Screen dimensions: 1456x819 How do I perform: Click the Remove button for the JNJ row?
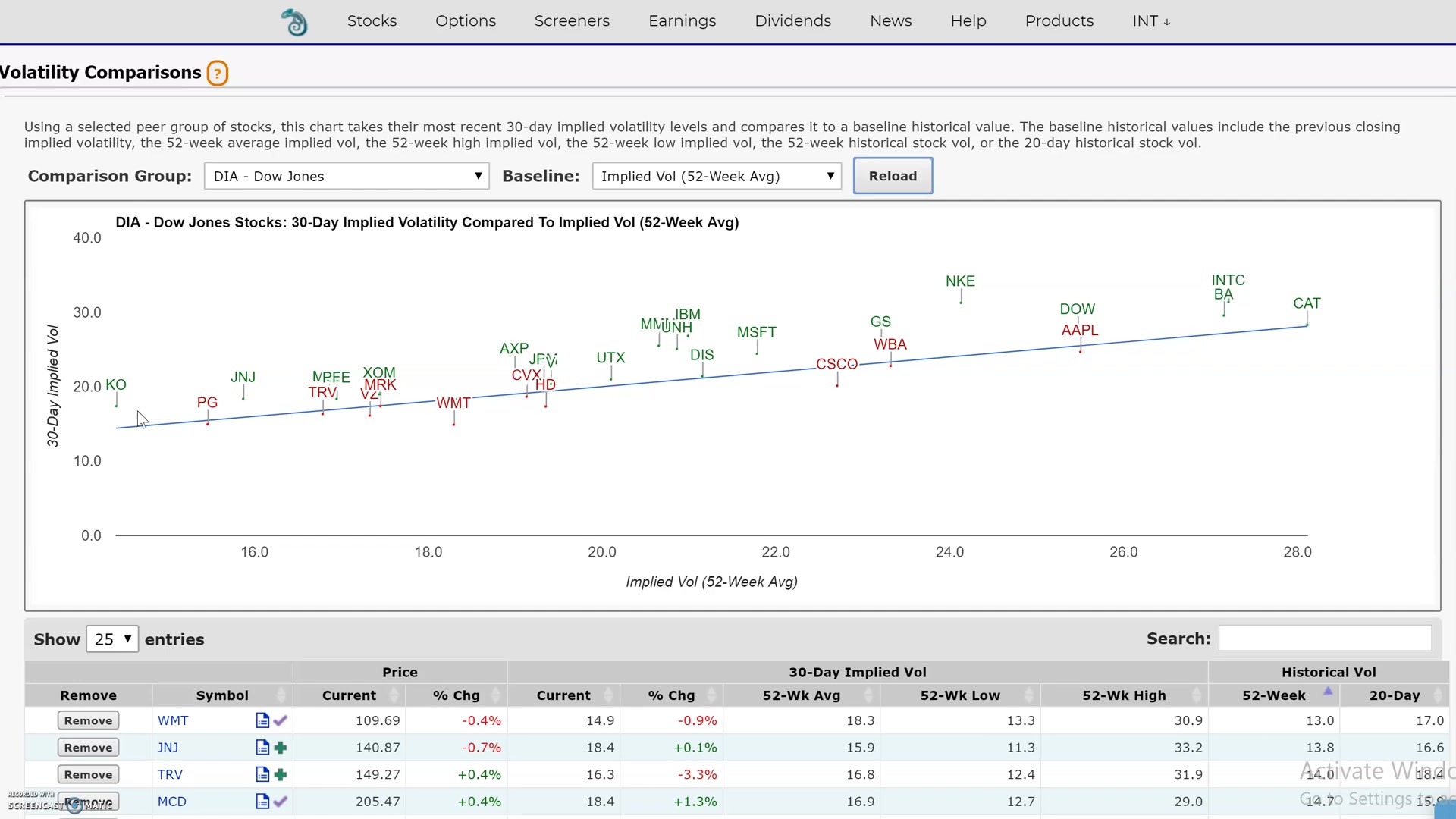coord(88,748)
